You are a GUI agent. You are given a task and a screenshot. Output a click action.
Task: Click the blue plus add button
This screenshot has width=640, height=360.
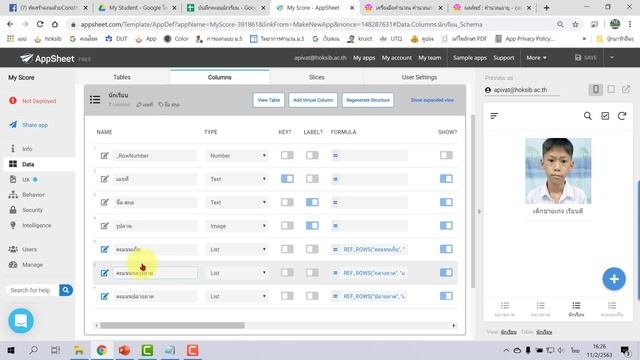tap(614, 279)
